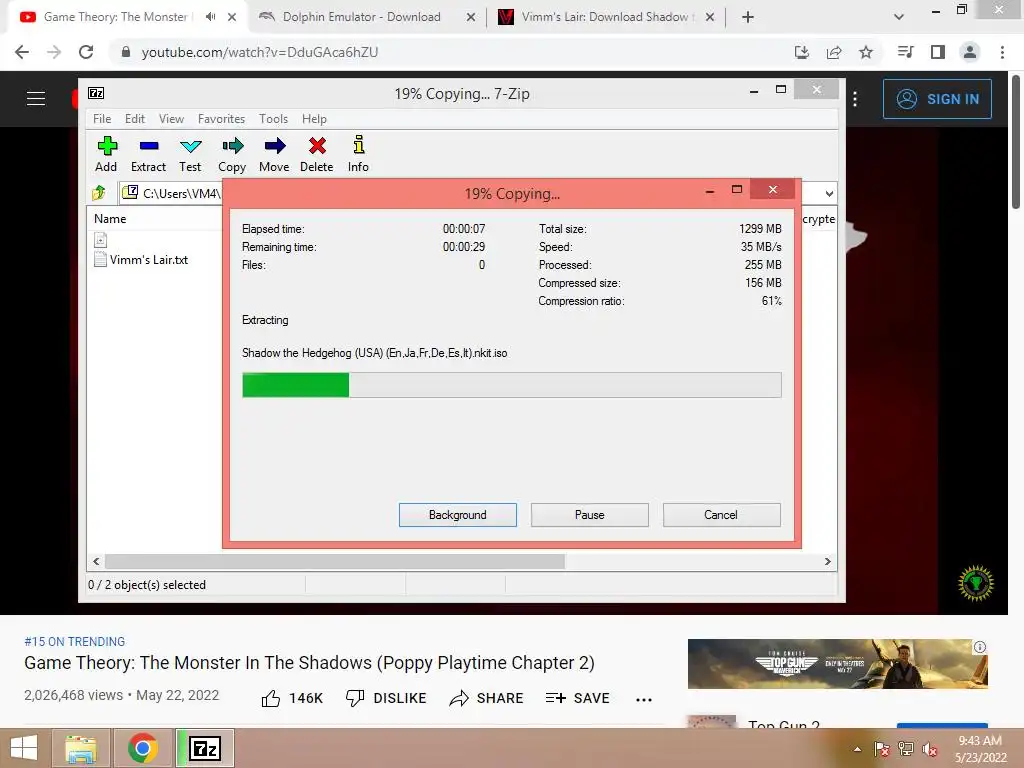Open the Chrome three-dot menu
Viewport: 1024px width, 768px height.
click(x=1002, y=52)
